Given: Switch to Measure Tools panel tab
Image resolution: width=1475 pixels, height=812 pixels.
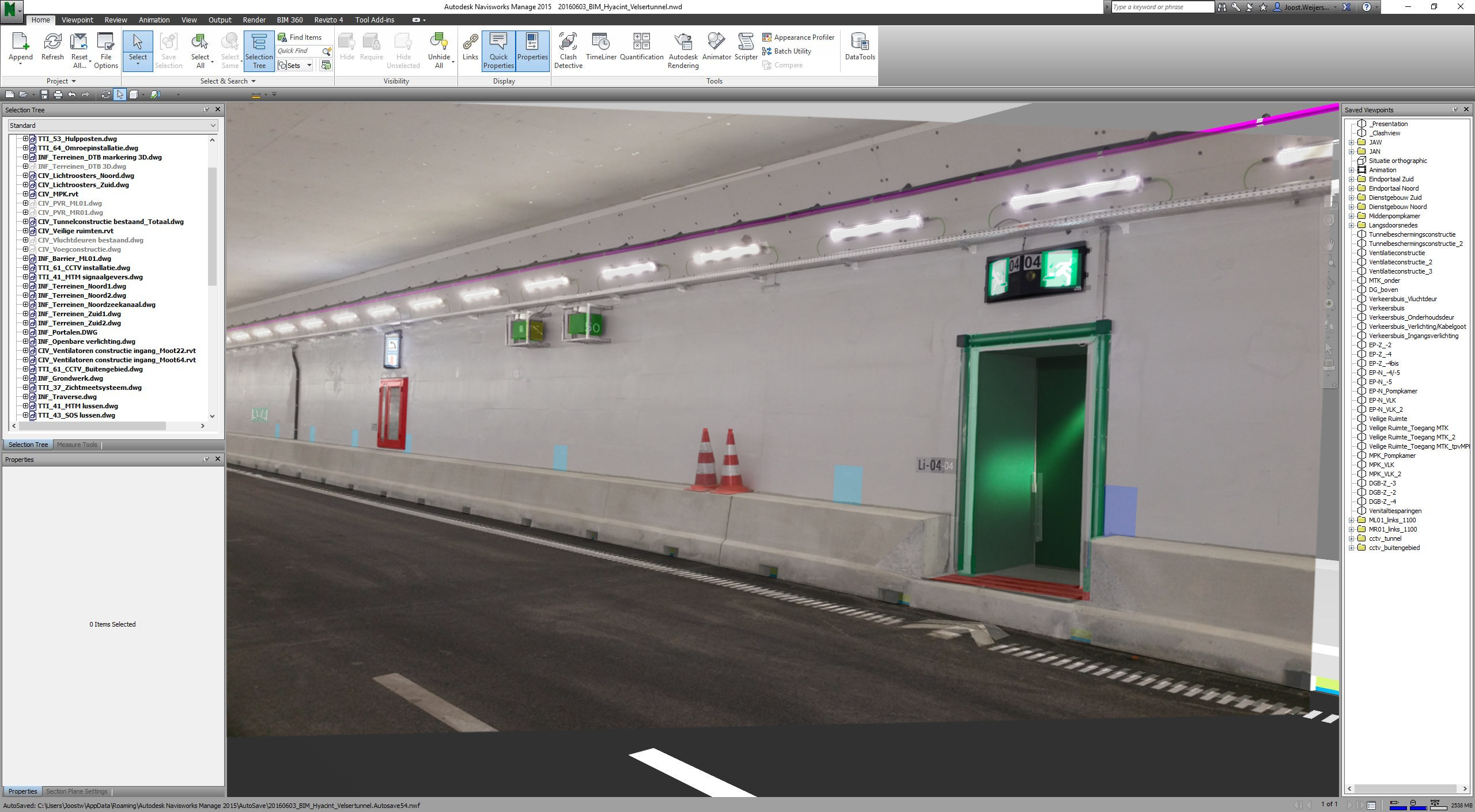Looking at the screenshot, I should click(77, 445).
